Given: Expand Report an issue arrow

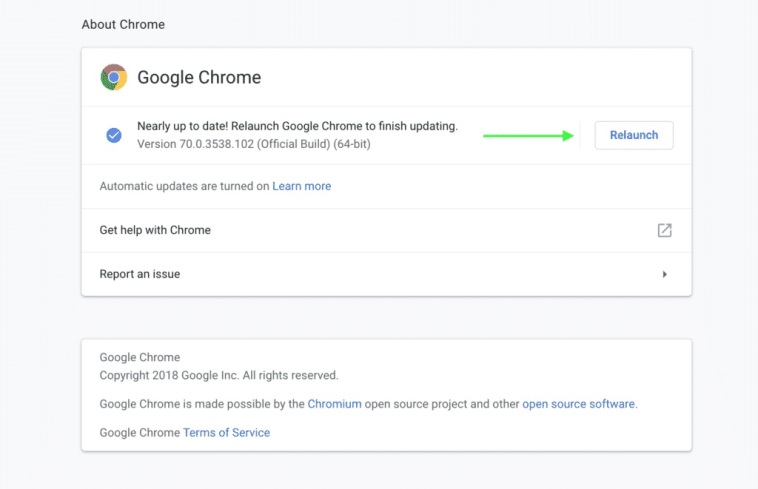Looking at the screenshot, I should (x=665, y=274).
